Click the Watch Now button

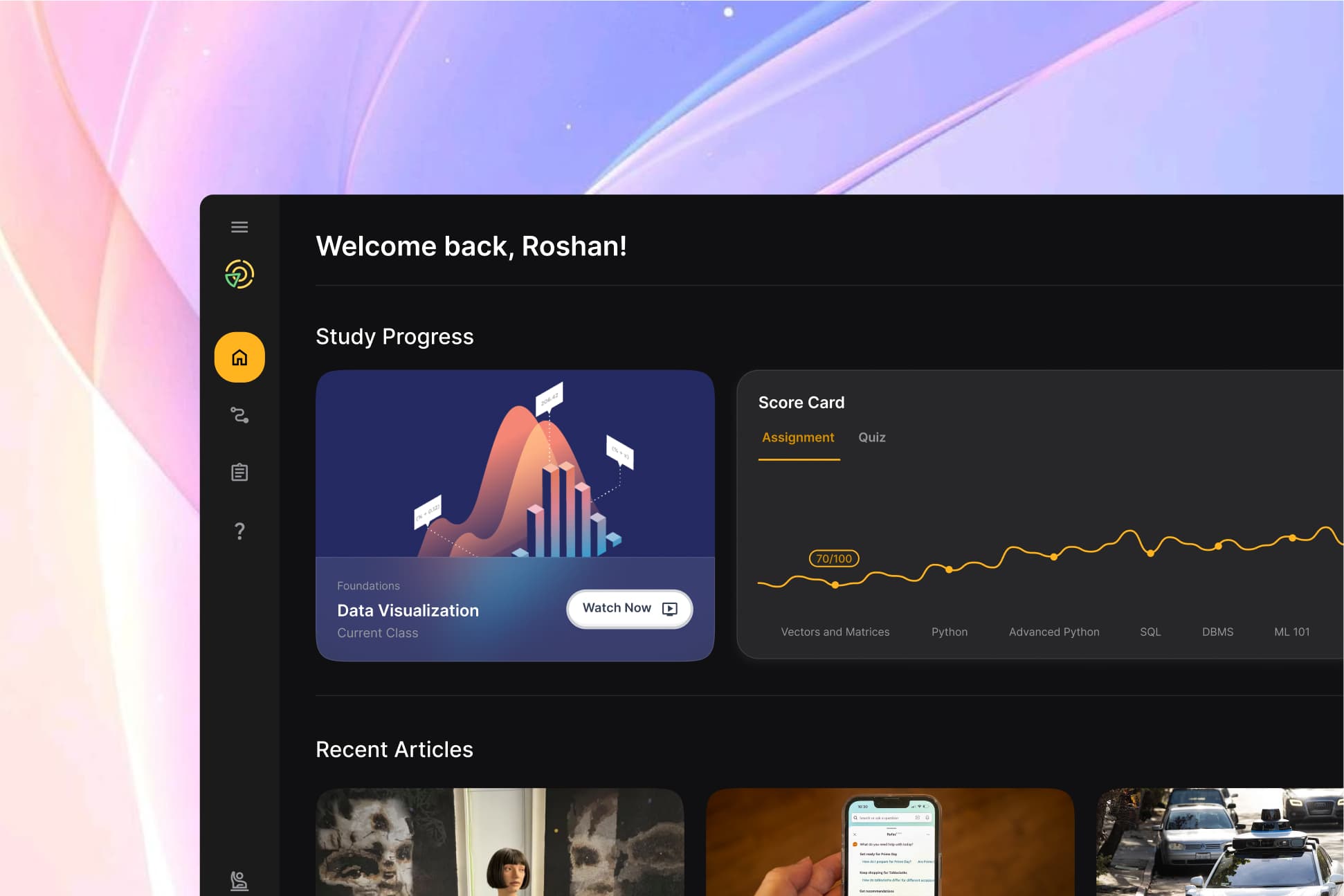click(x=629, y=609)
